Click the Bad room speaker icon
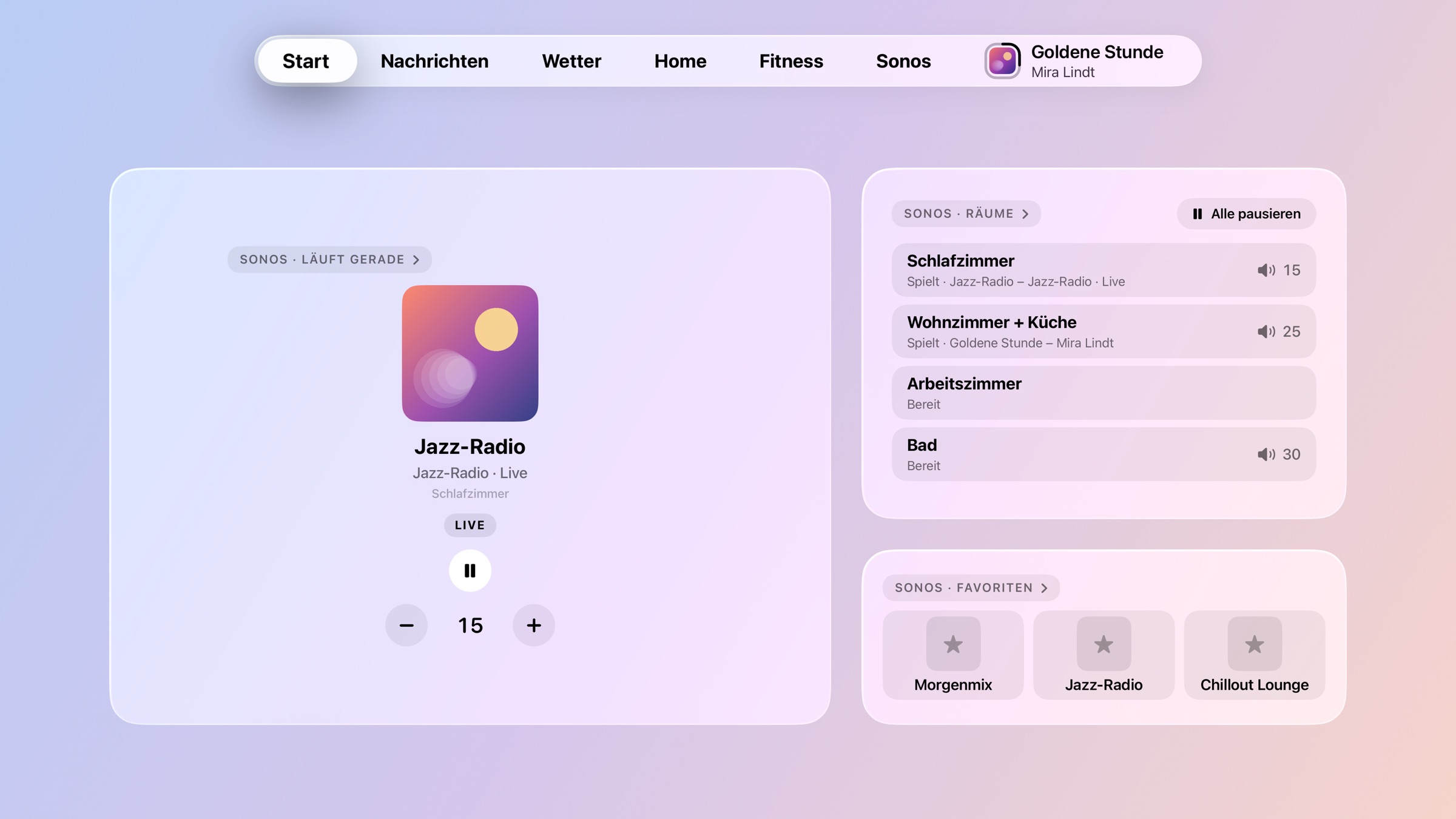The width and height of the screenshot is (1456, 819). coord(1266,454)
